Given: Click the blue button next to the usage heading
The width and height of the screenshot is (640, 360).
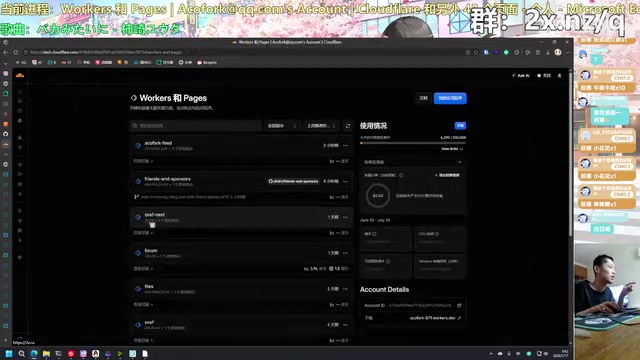Looking at the screenshot, I should coord(460,126).
